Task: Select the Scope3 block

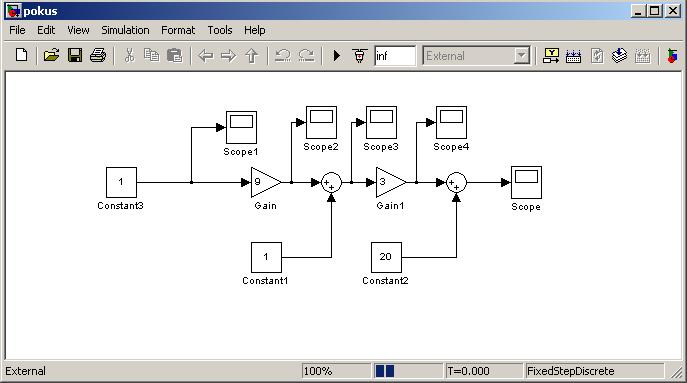Action: click(x=381, y=122)
